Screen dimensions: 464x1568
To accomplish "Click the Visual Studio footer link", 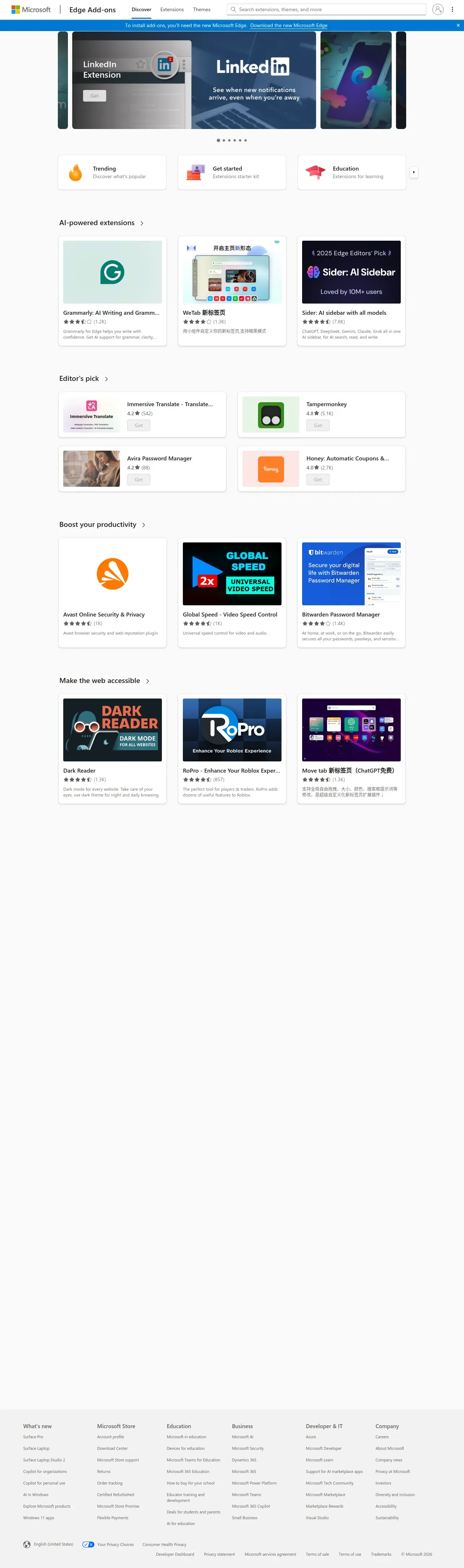I will [x=317, y=1517].
